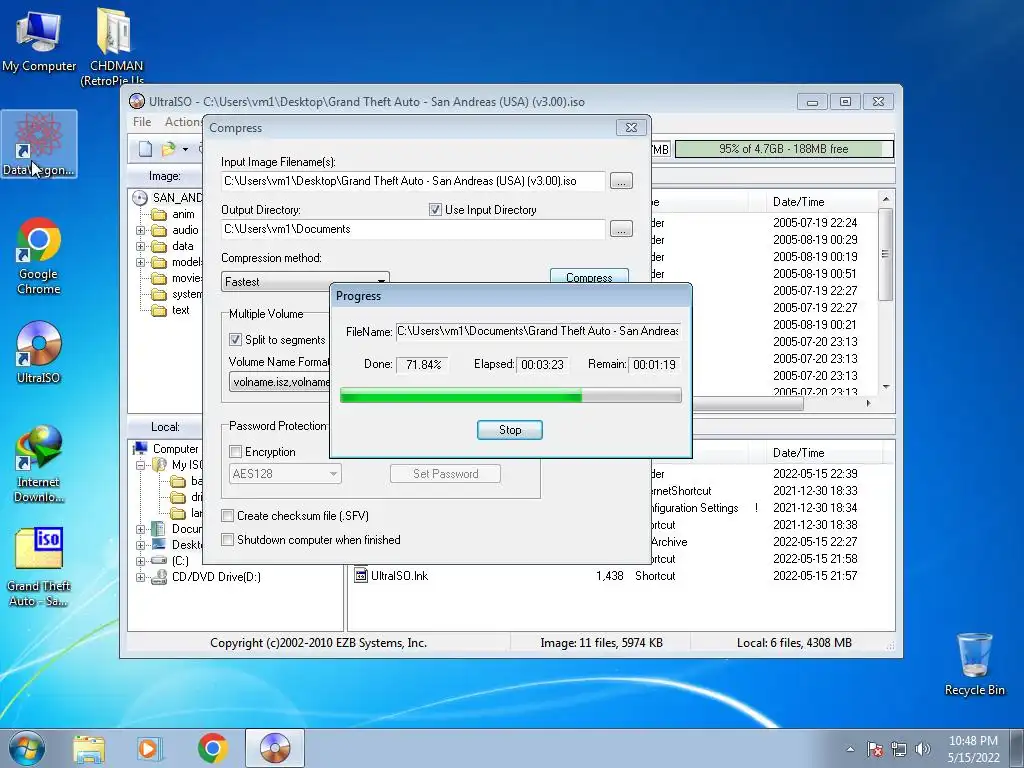This screenshot has width=1024, height=768.
Task: Expand the models folder in image tree
Action: pos(140,263)
